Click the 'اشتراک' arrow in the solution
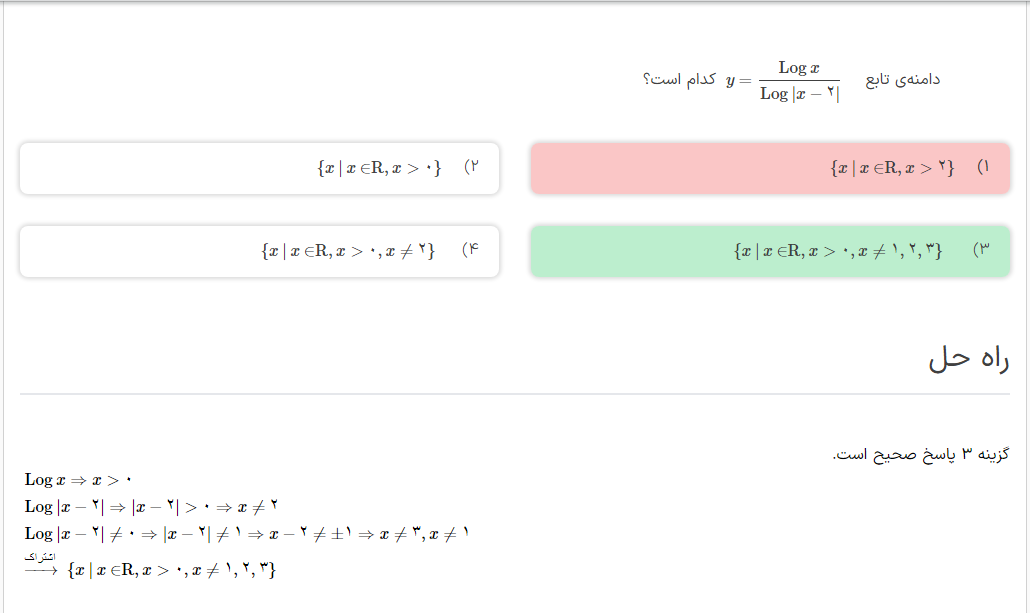Screen dimensions: 1030x613 tap(40, 563)
